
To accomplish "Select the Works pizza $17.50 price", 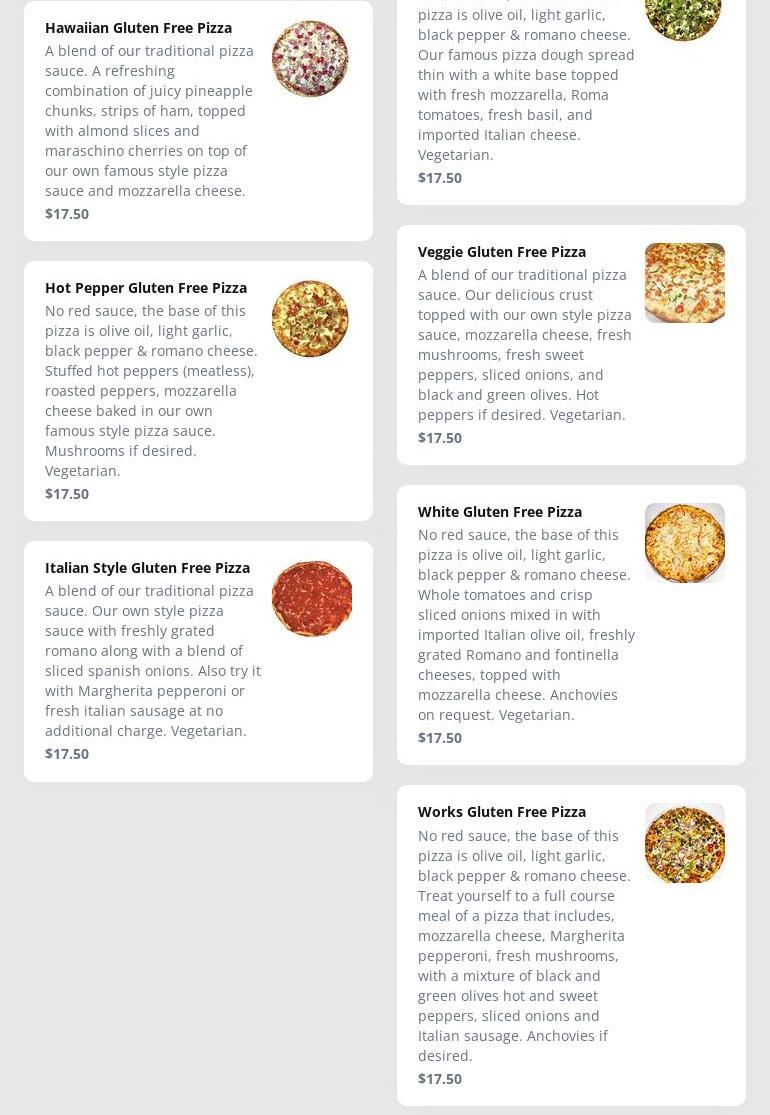I will click(x=440, y=1079).
